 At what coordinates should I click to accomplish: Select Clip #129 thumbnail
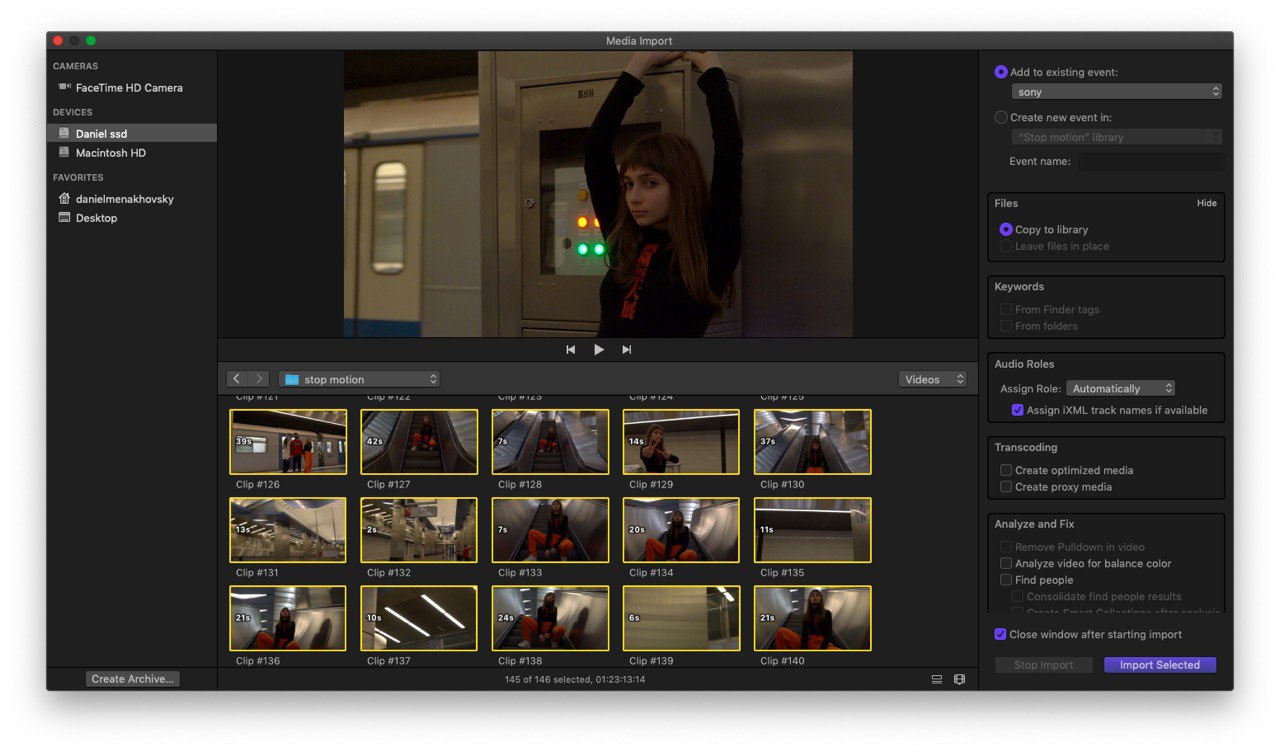681,441
